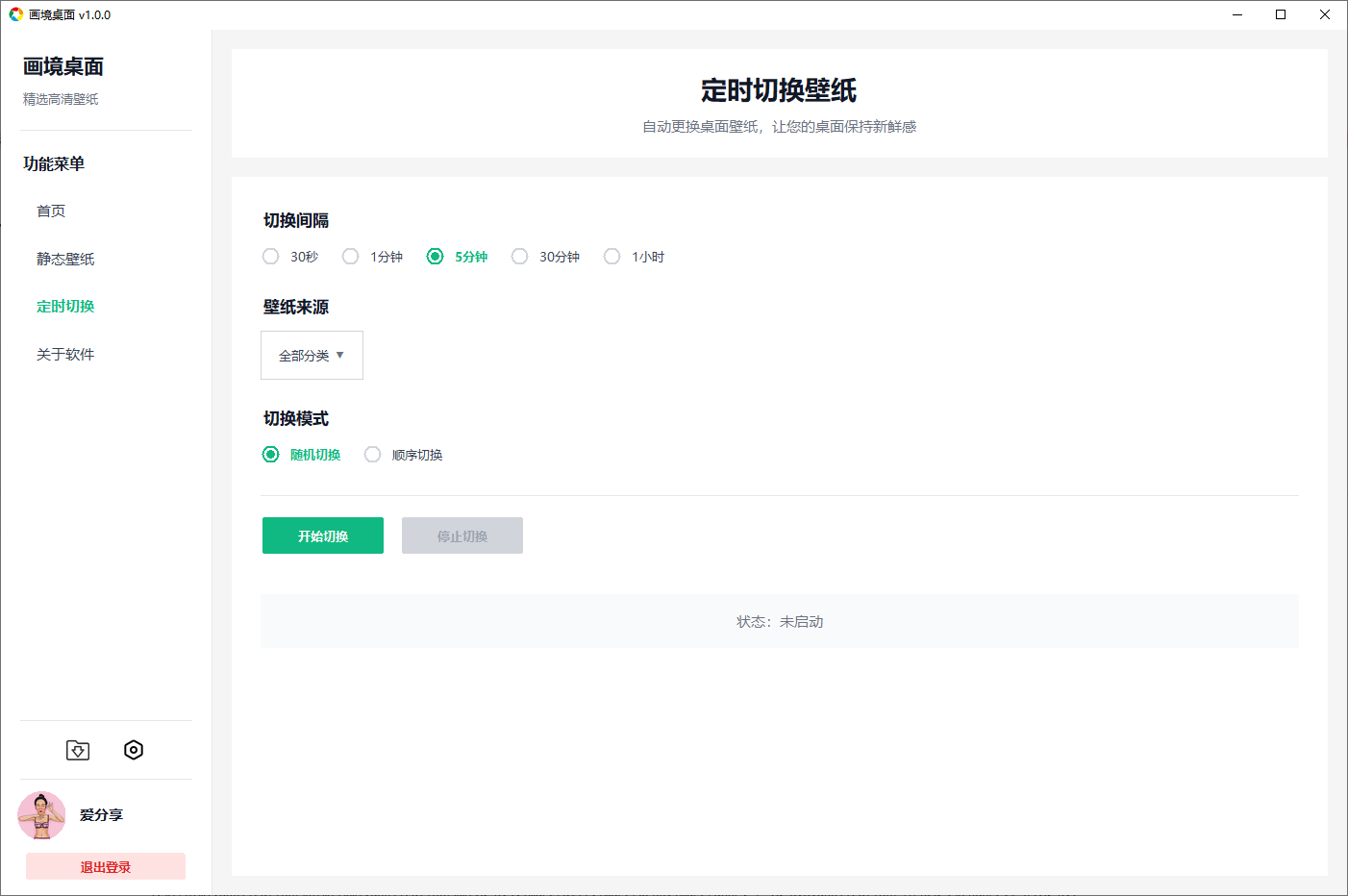This screenshot has width=1348, height=896.
Task: Open the 静态壁纸 menu item
Action: click(65, 259)
